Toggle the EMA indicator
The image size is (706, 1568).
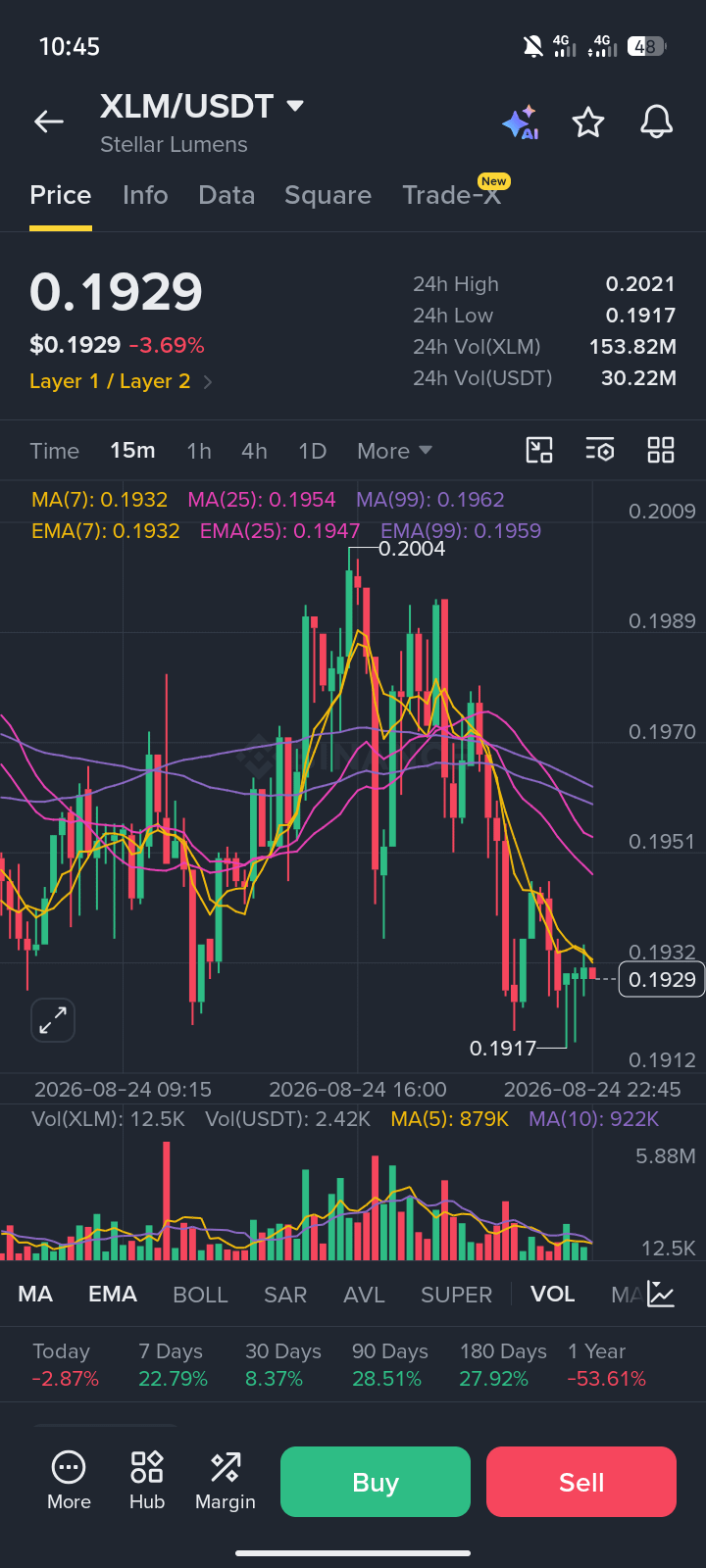[x=113, y=1295]
